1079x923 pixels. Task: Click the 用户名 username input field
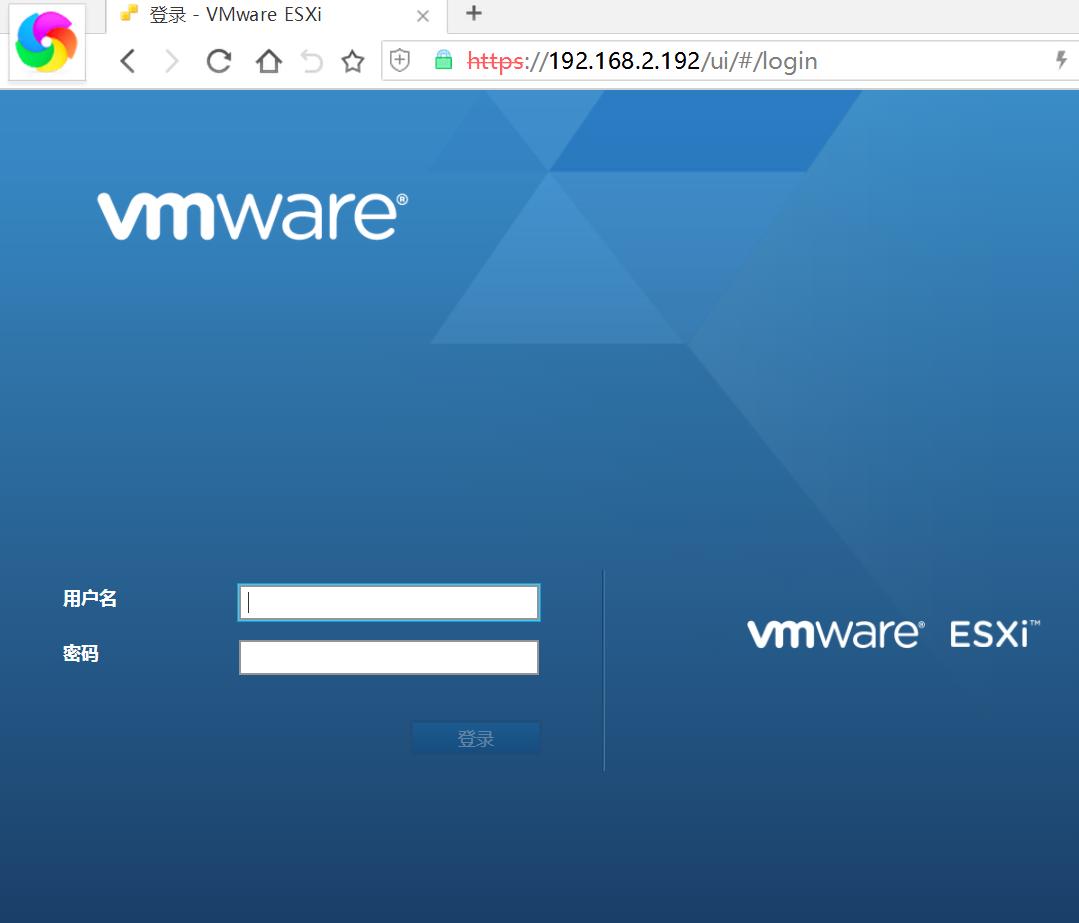[x=388, y=601]
